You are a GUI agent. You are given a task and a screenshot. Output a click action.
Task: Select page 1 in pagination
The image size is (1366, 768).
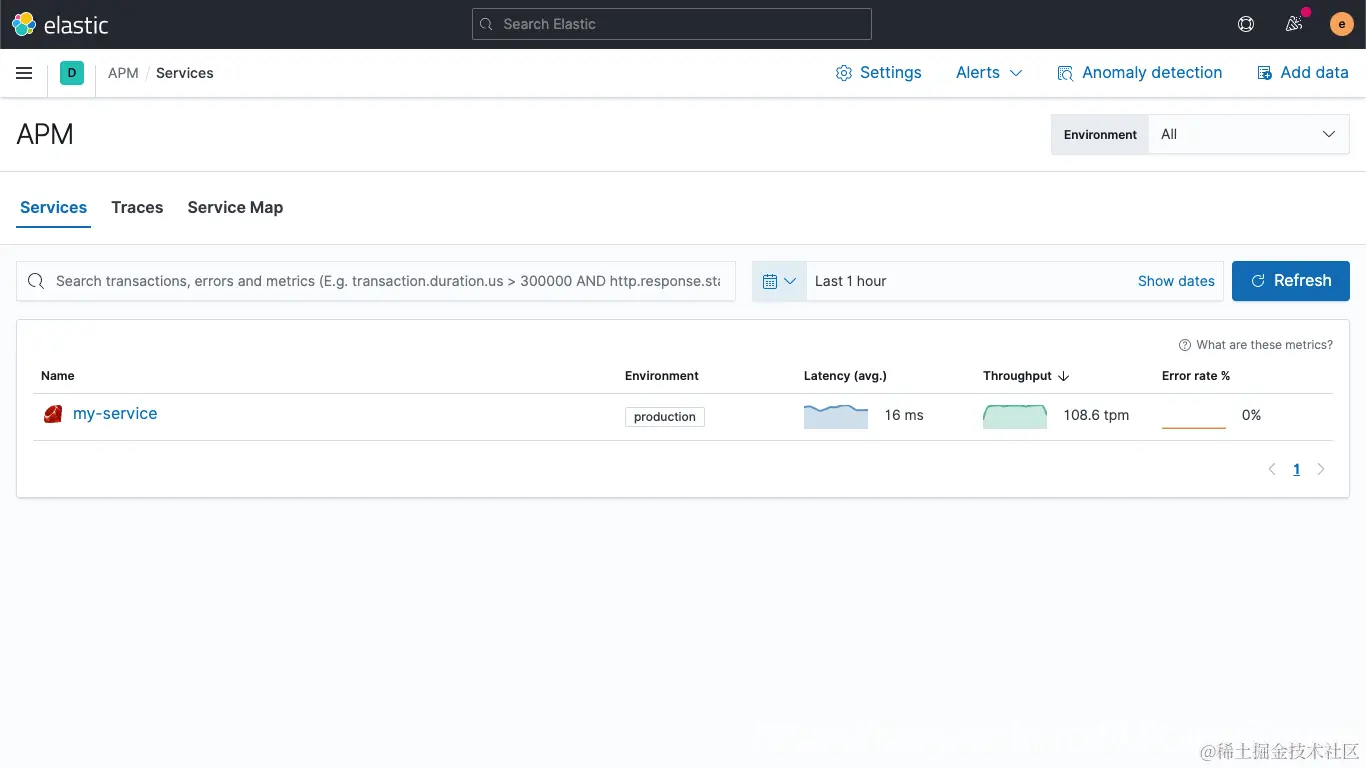pos(1297,469)
